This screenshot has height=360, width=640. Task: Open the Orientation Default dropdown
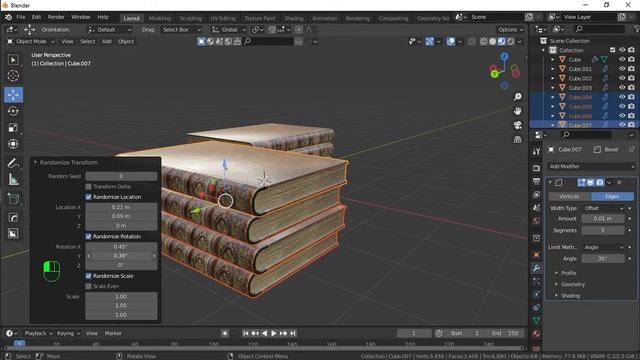point(110,30)
